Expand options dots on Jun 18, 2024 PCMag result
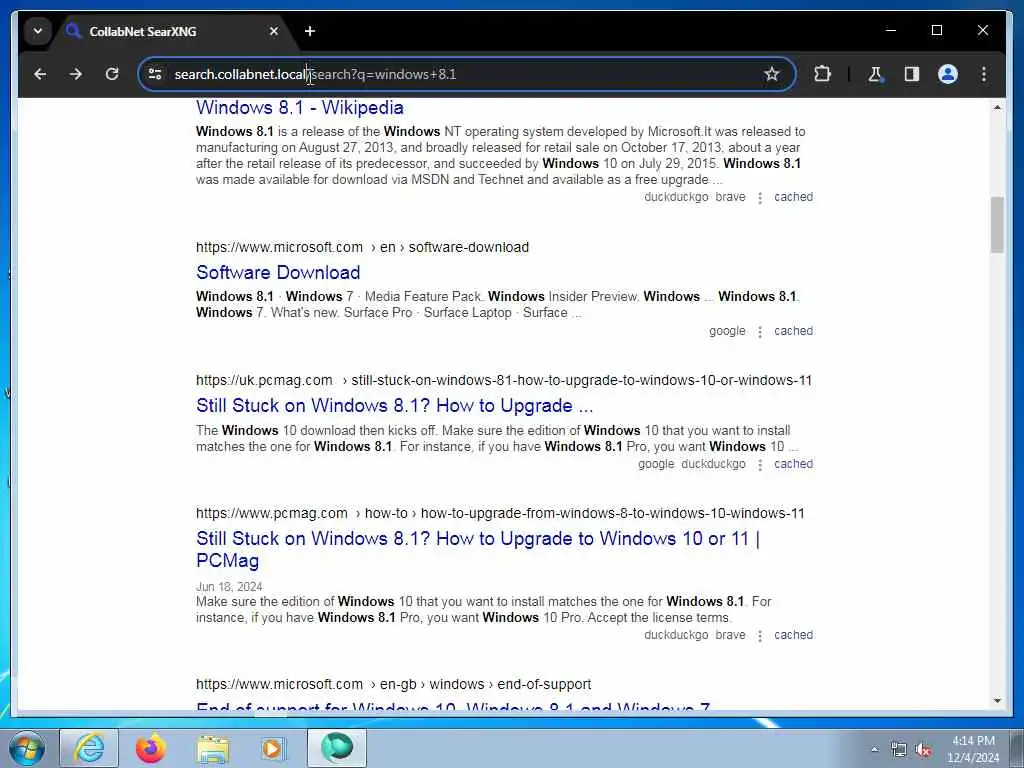The width and height of the screenshot is (1024, 768). click(x=760, y=636)
